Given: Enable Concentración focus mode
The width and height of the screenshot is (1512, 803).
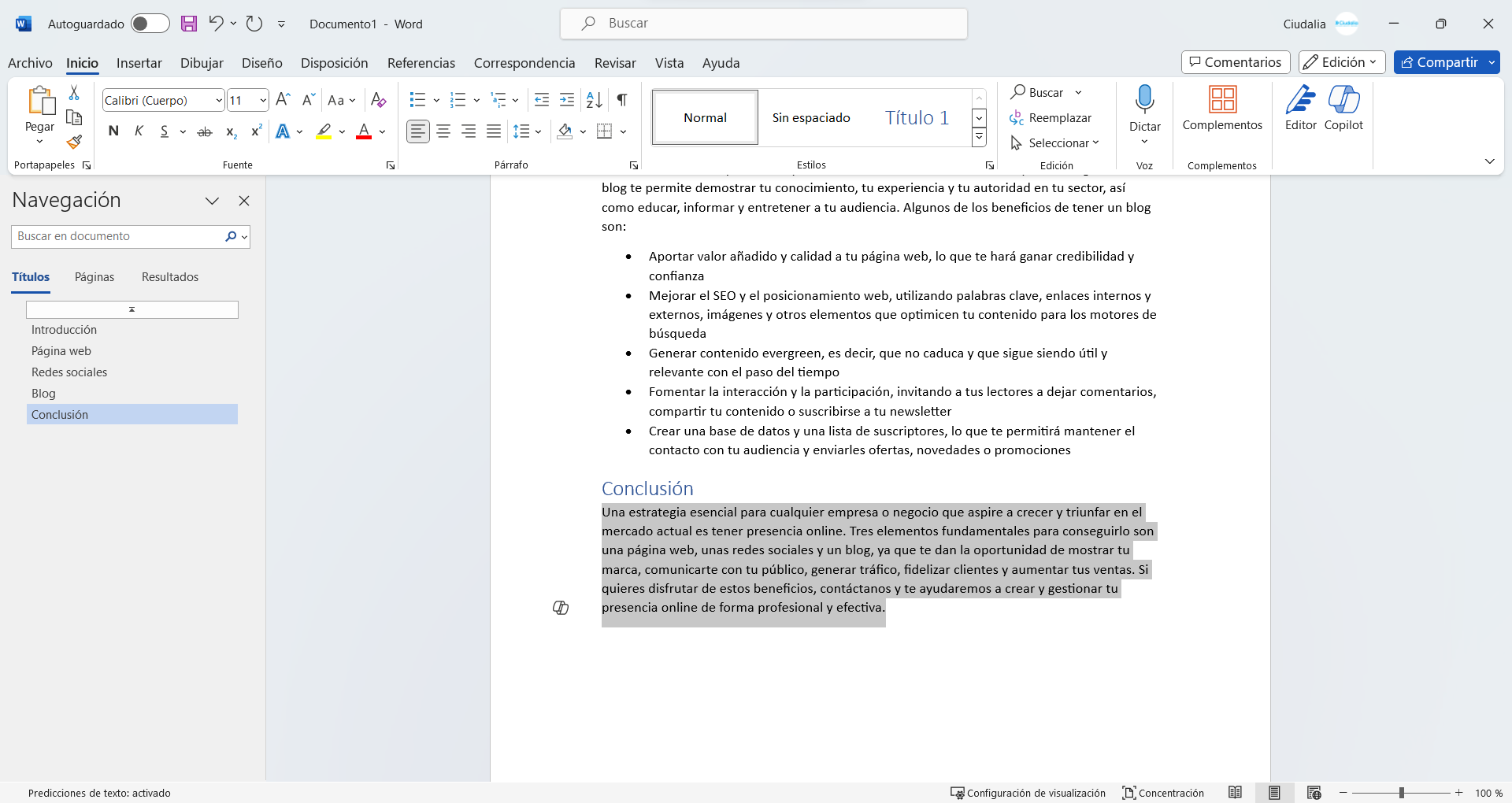Looking at the screenshot, I should pos(1163,793).
